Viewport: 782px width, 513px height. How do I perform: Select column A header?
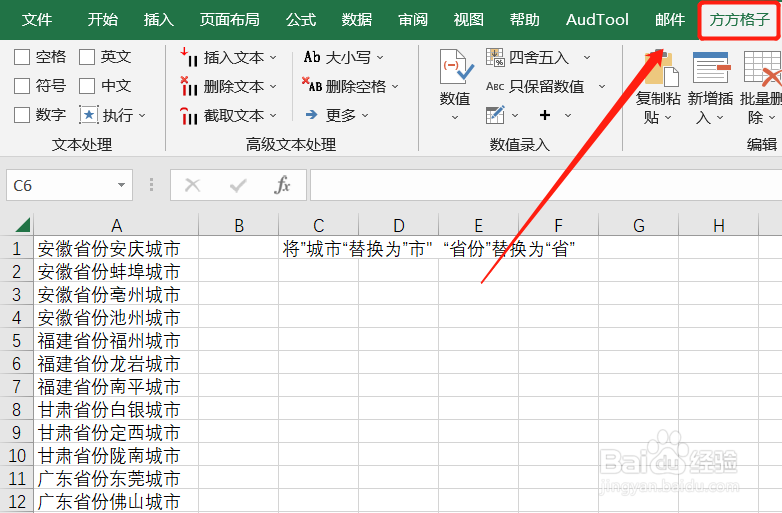116,225
